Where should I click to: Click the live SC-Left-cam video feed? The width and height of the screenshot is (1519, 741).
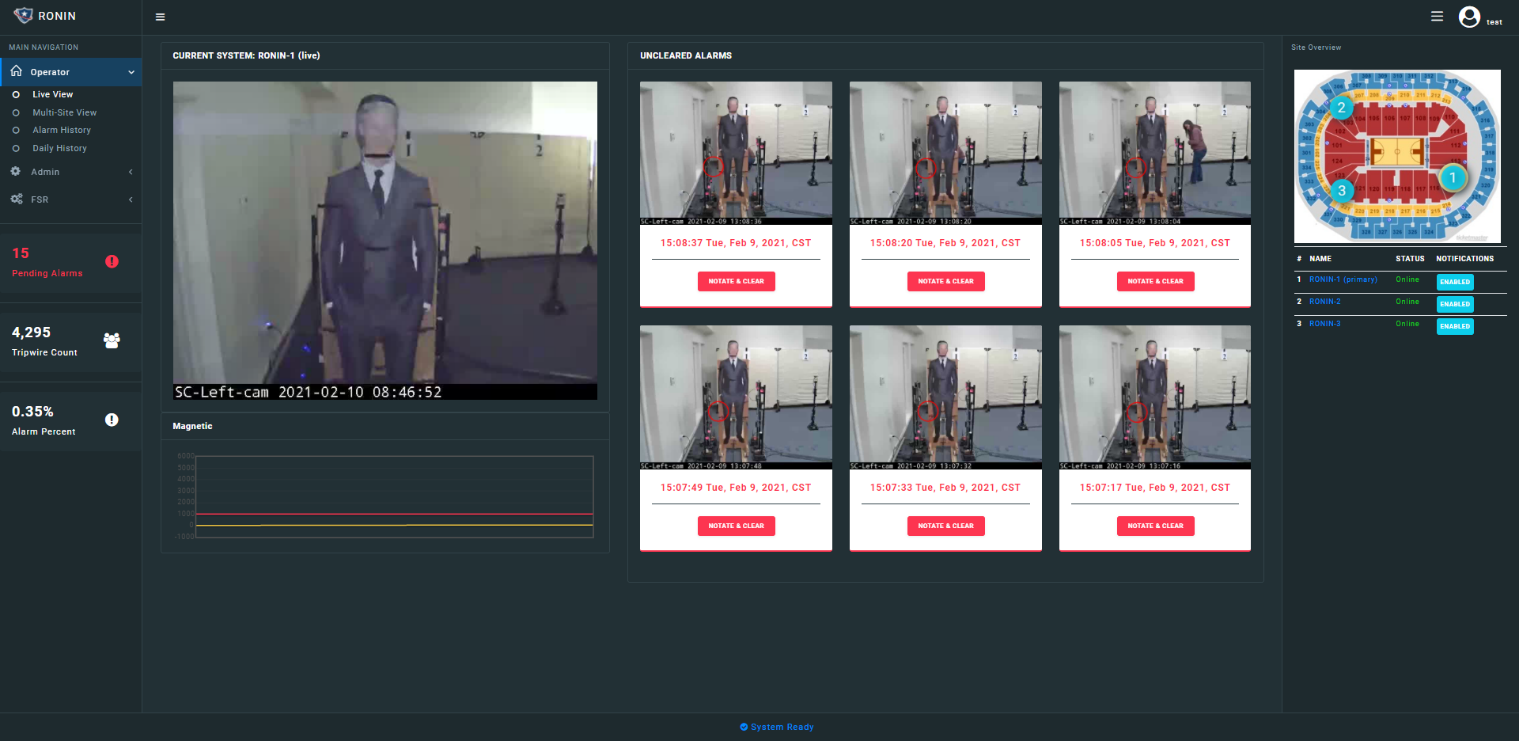(385, 241)
